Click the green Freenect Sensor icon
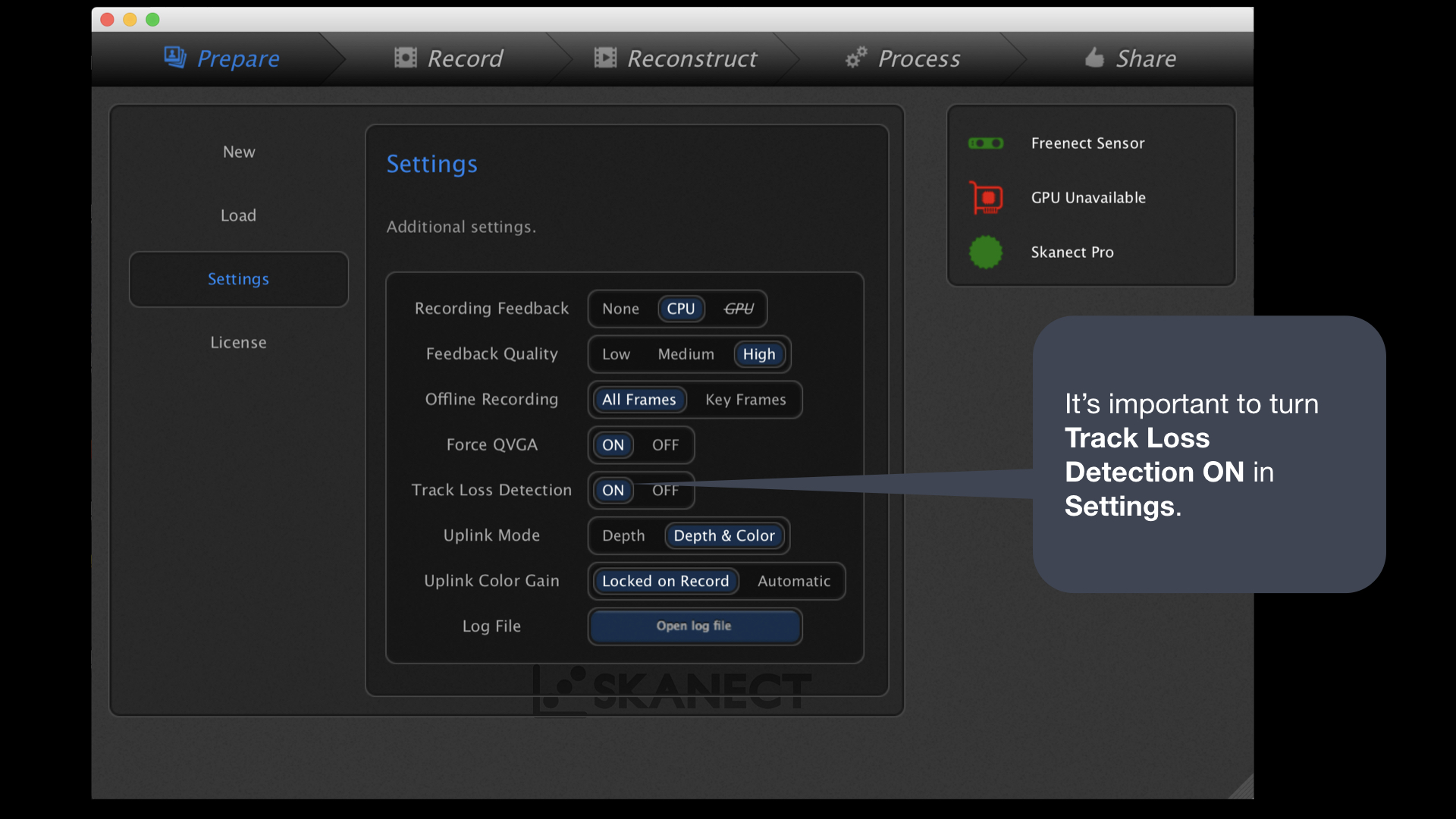The image size is (1456, 819). (985, 143)
